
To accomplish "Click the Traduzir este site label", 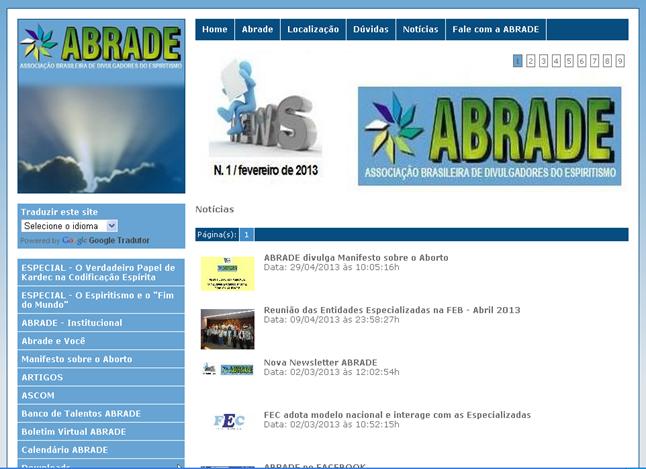I will coord(59,212).
